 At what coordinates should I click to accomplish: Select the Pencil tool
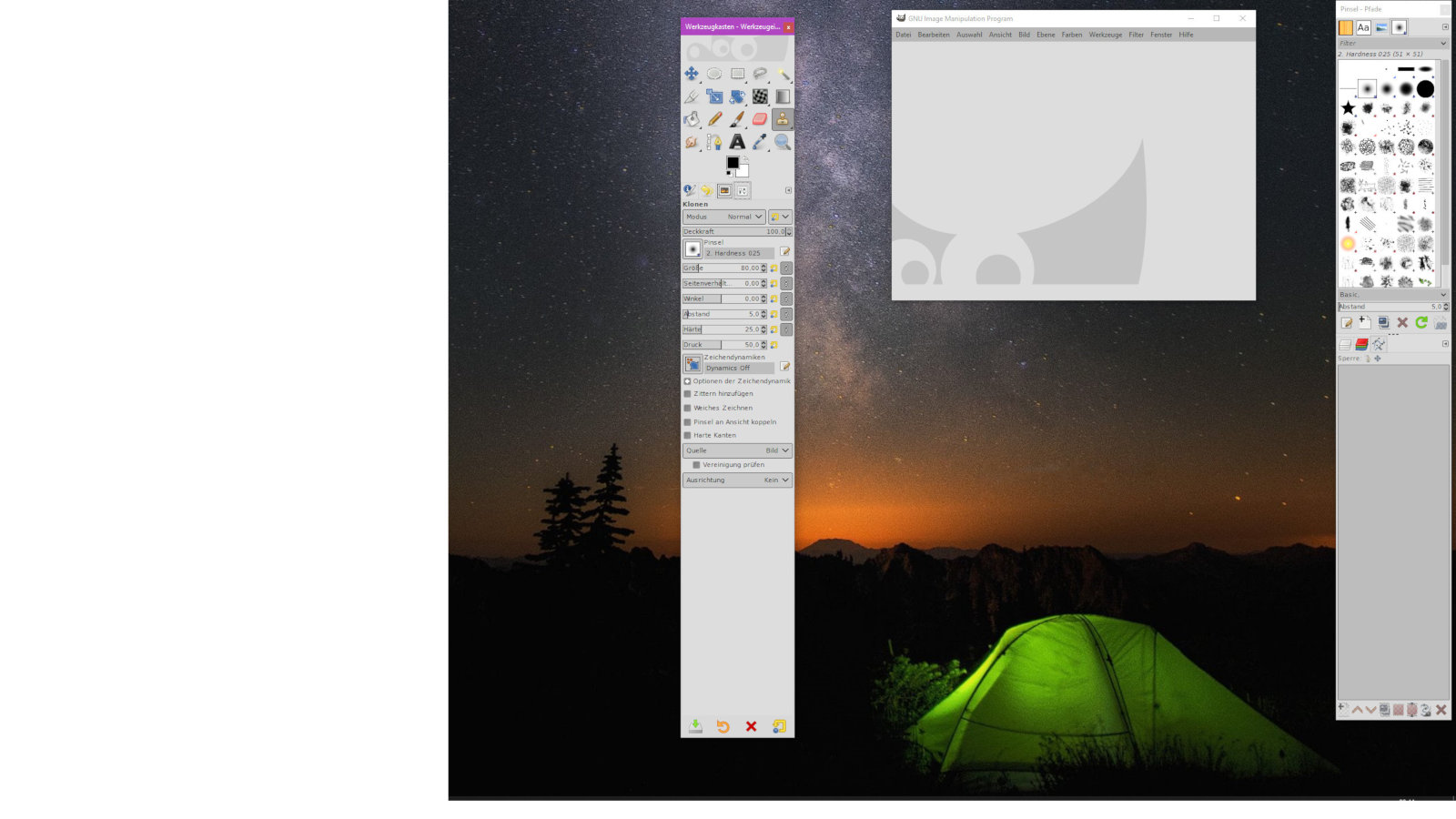coord(714,119)
